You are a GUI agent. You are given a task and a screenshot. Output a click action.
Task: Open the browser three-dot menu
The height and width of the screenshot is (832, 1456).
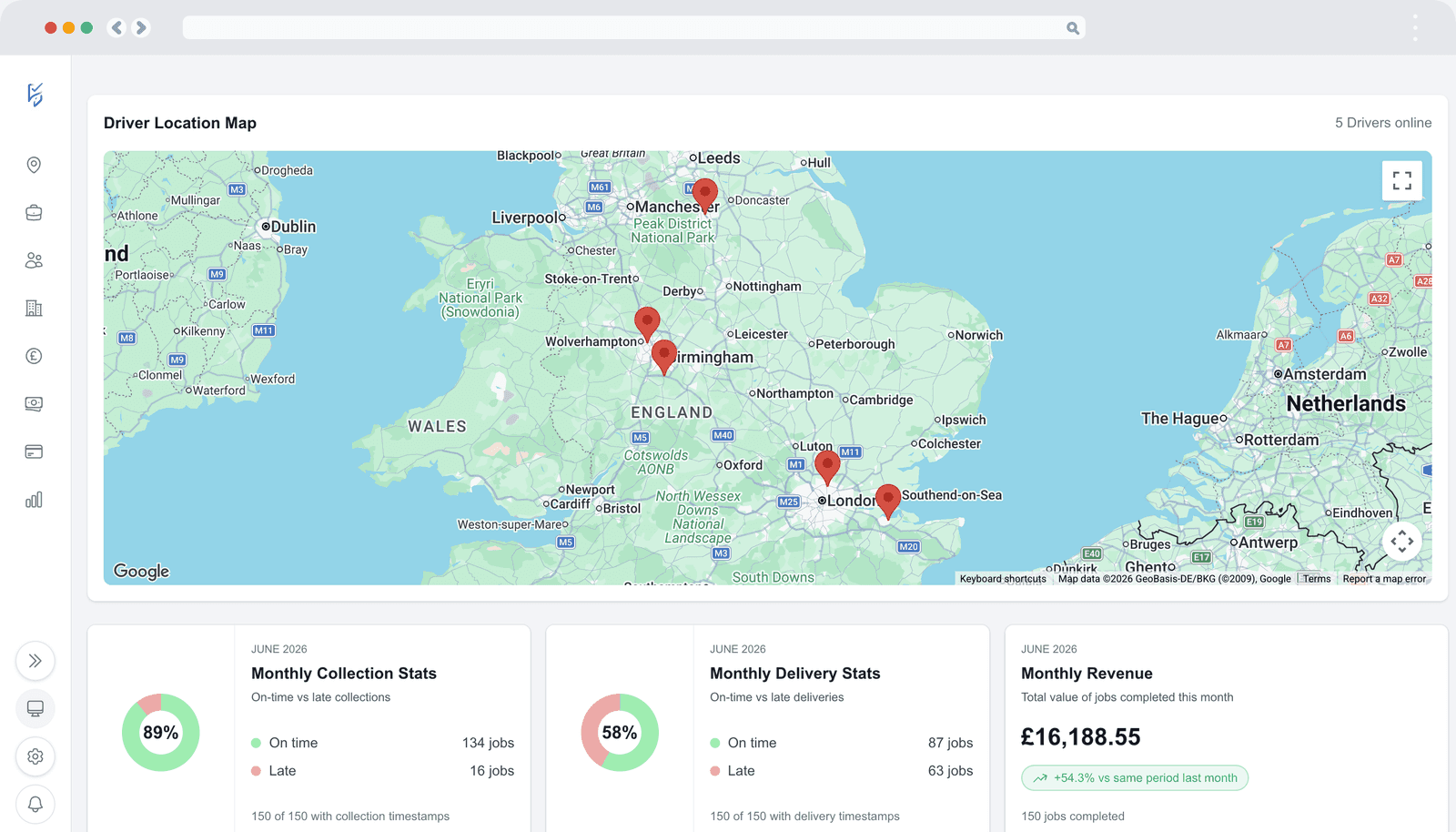[x=1415, y=27]
